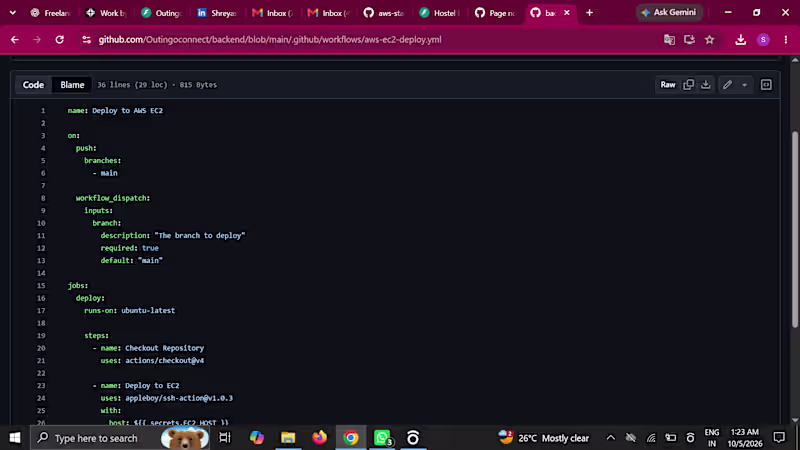Viewport: 800px width, 450px height.
Task: Expand the tab search dropdown arrow
Action: coord(12,12)
